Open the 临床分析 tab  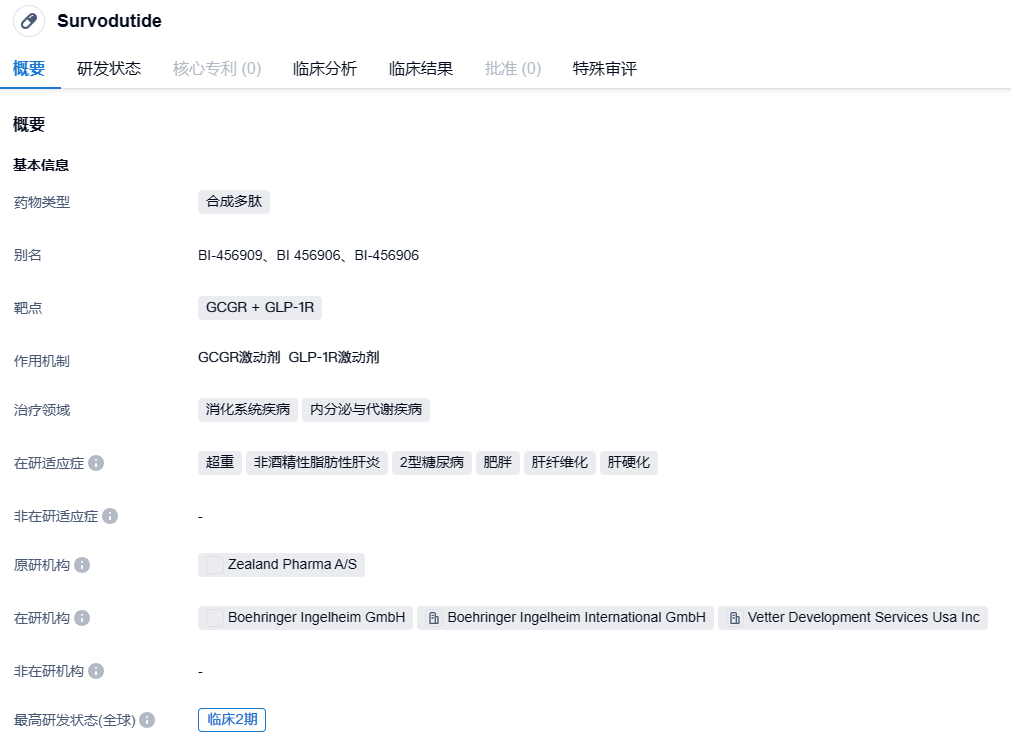tap(325, 69)
